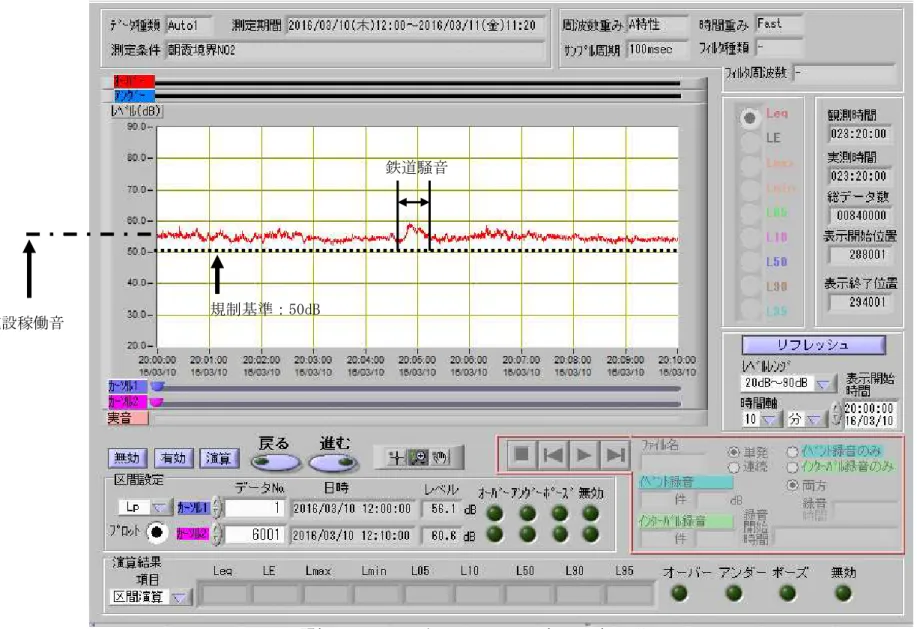Toggle the プロット plot round button
Screen dimensions: 917x629
click(x=156, y=533)
